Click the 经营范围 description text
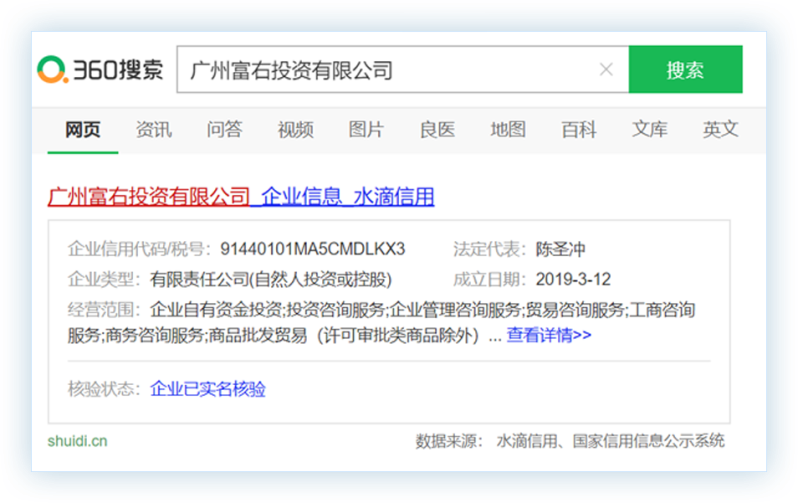This screenshot has height=503, width=798. pos(382,322)
